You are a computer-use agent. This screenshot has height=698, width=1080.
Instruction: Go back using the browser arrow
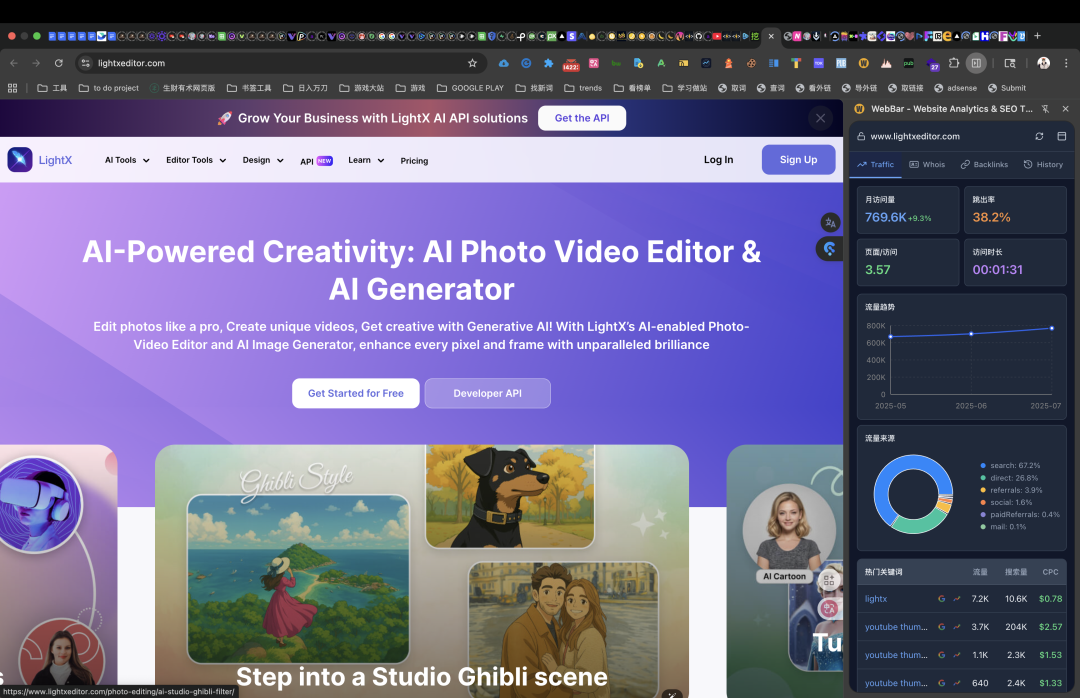[x=14, y=63]
